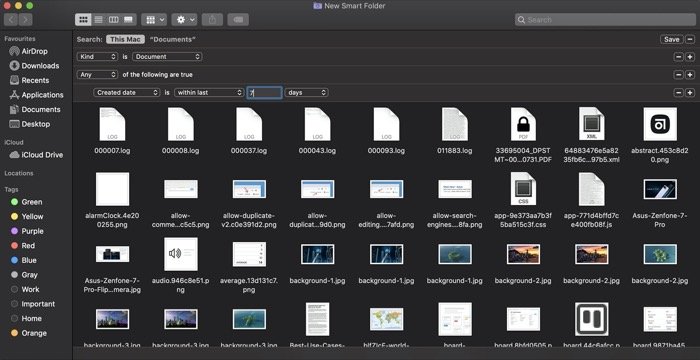Add a row after the Kind criteria
Viewport: 700px width, 360px height.
690,57
